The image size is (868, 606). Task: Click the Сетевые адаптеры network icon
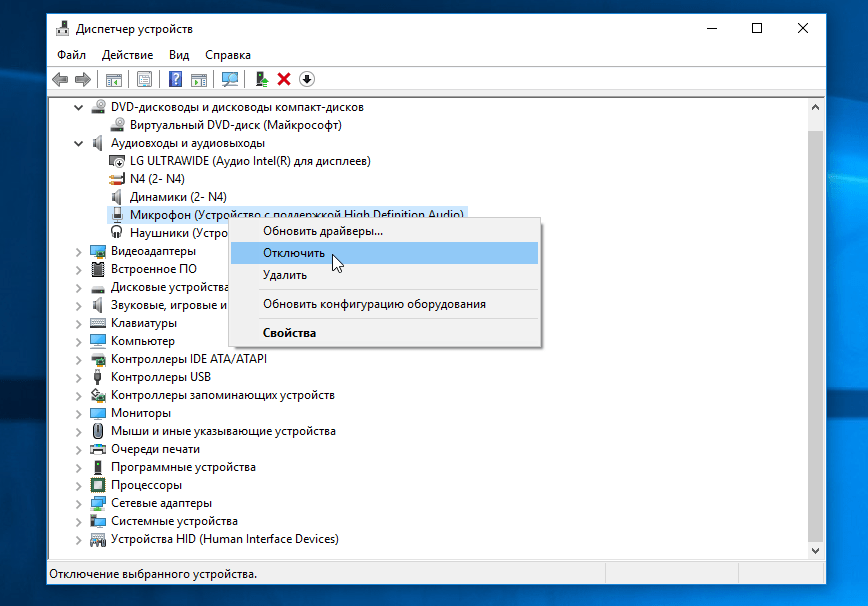point(98,503)
